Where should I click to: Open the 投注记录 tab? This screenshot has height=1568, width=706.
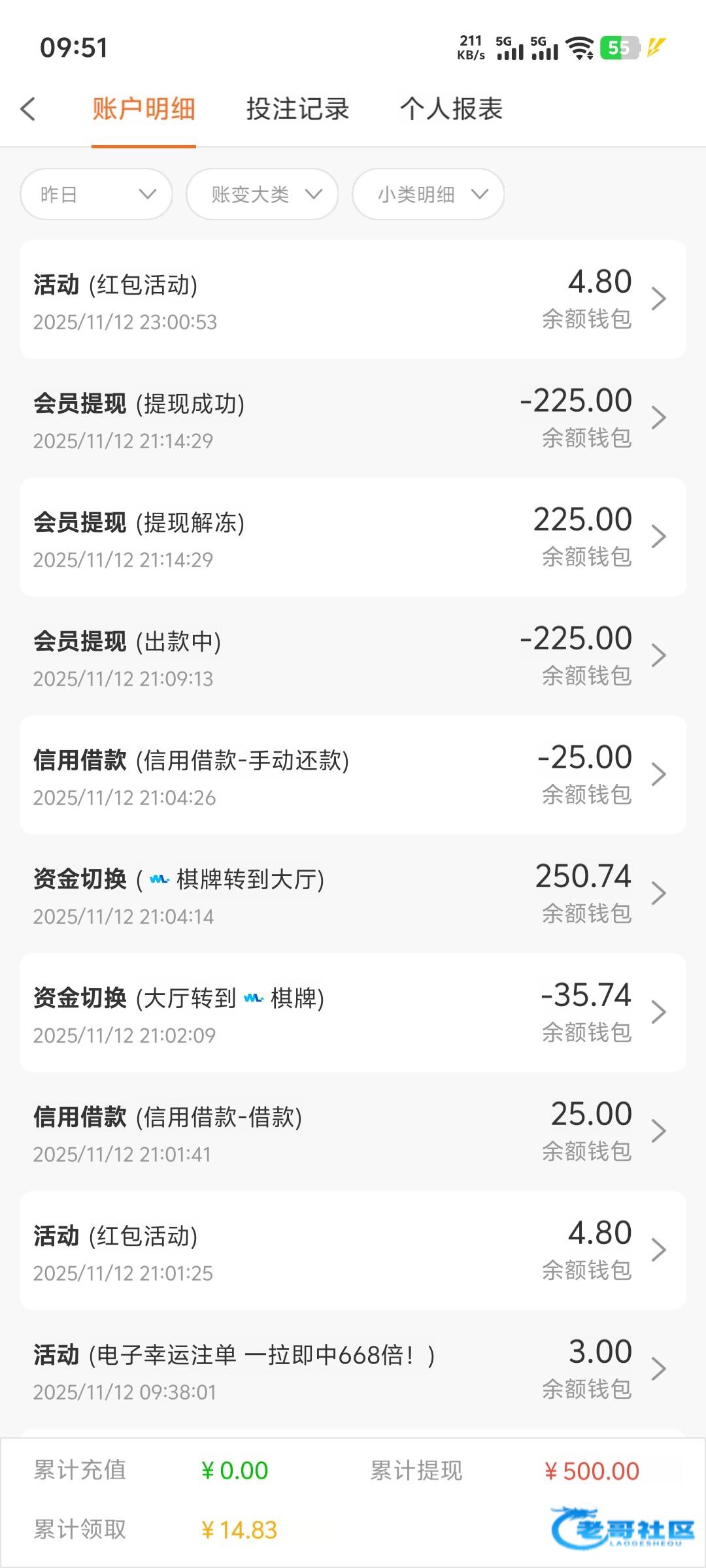click(297, 109)
